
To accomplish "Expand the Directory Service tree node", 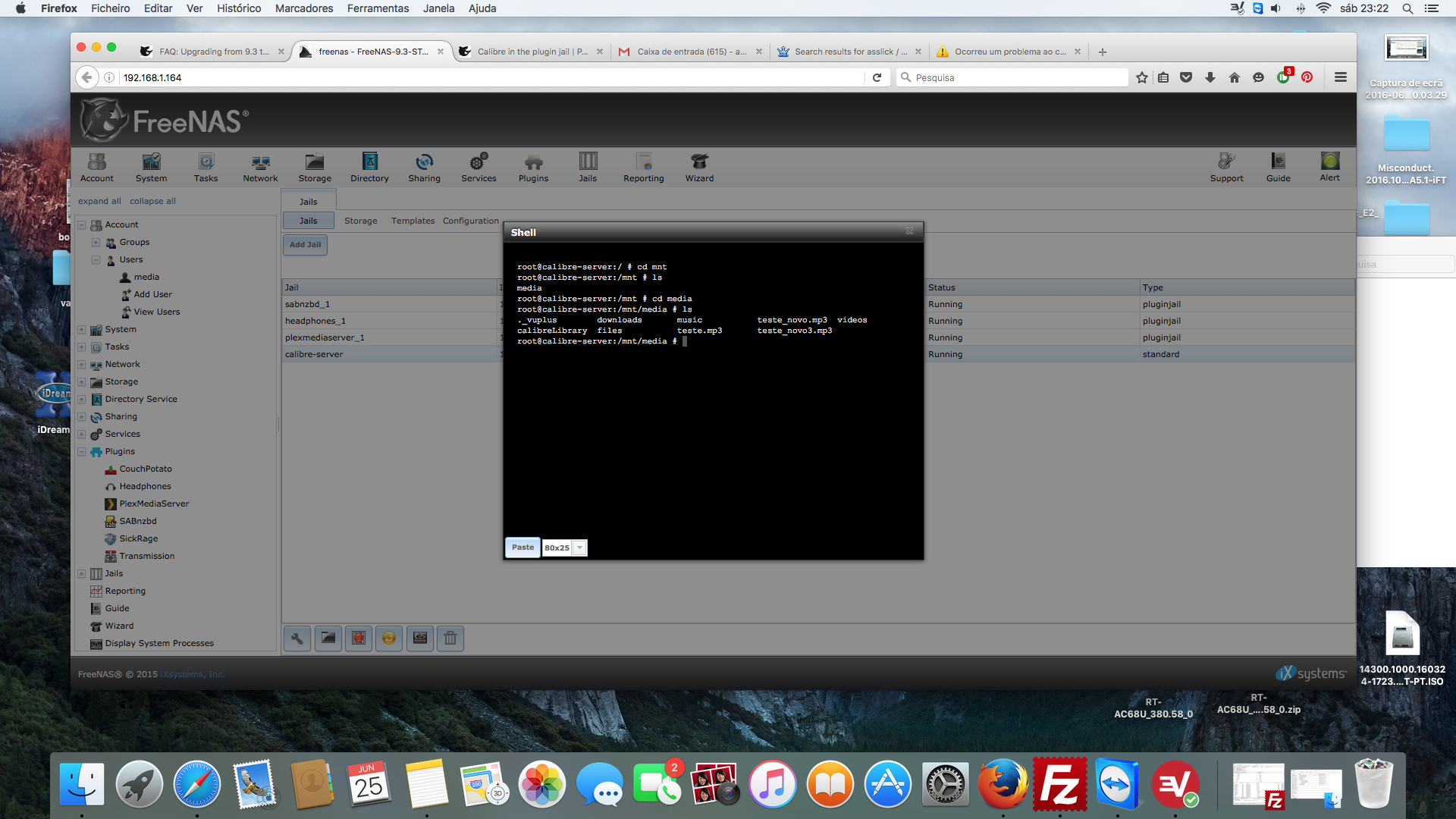I will [81, 400].
